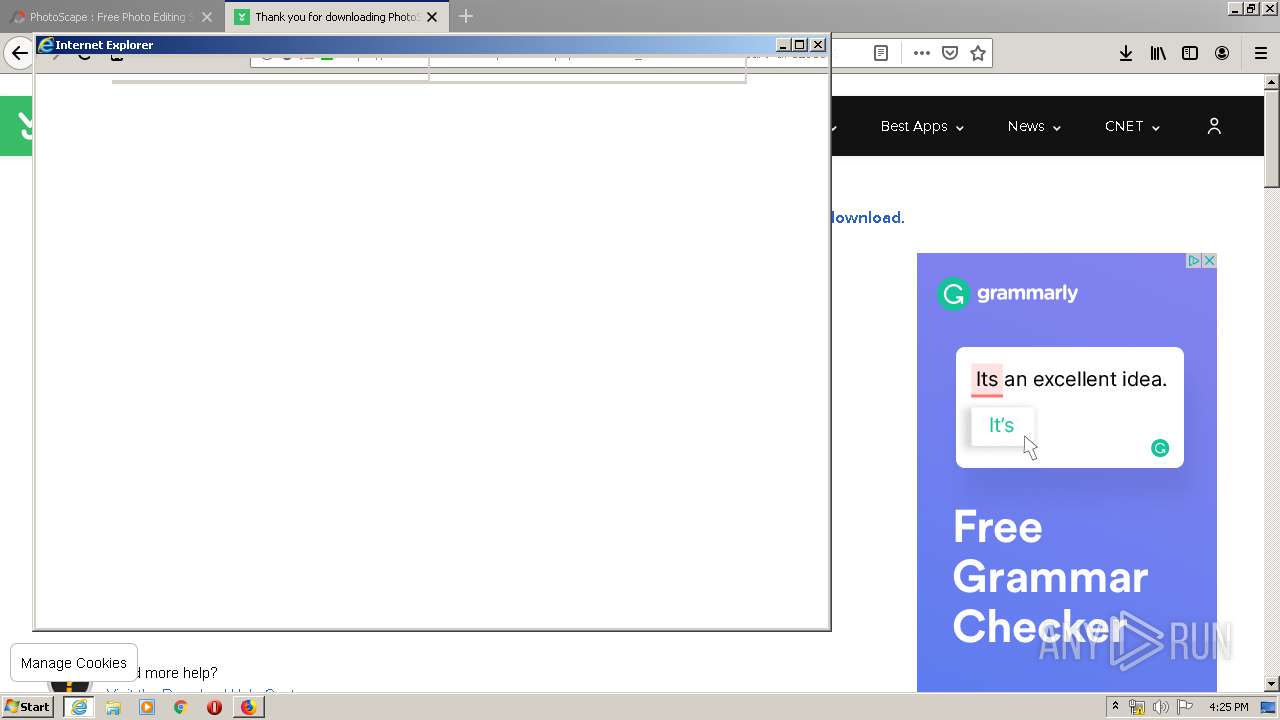
Task: Open Firefox account icon
Action: tap(1222, 53)
